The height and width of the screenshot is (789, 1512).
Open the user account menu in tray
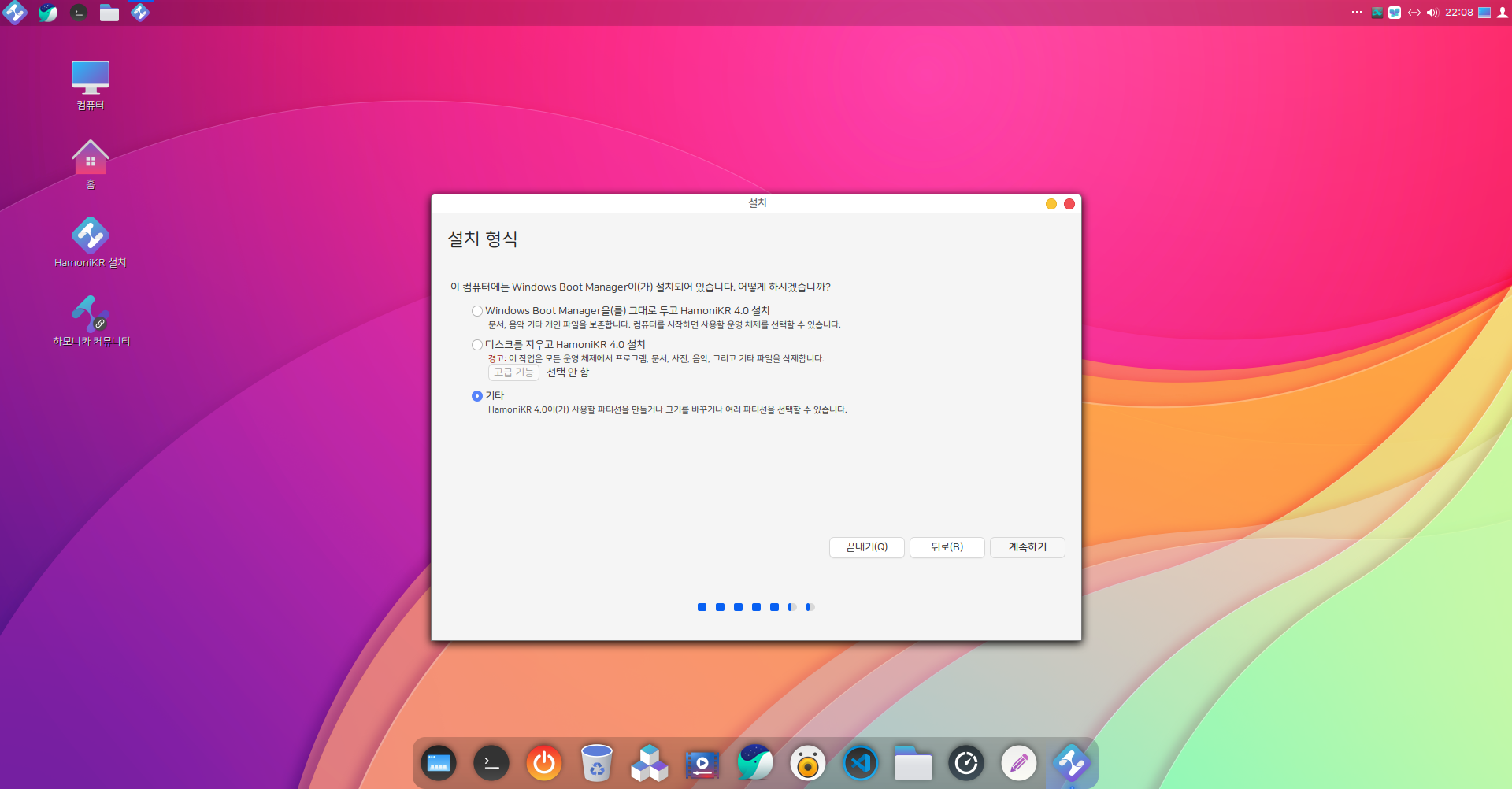click(1503, 13)
